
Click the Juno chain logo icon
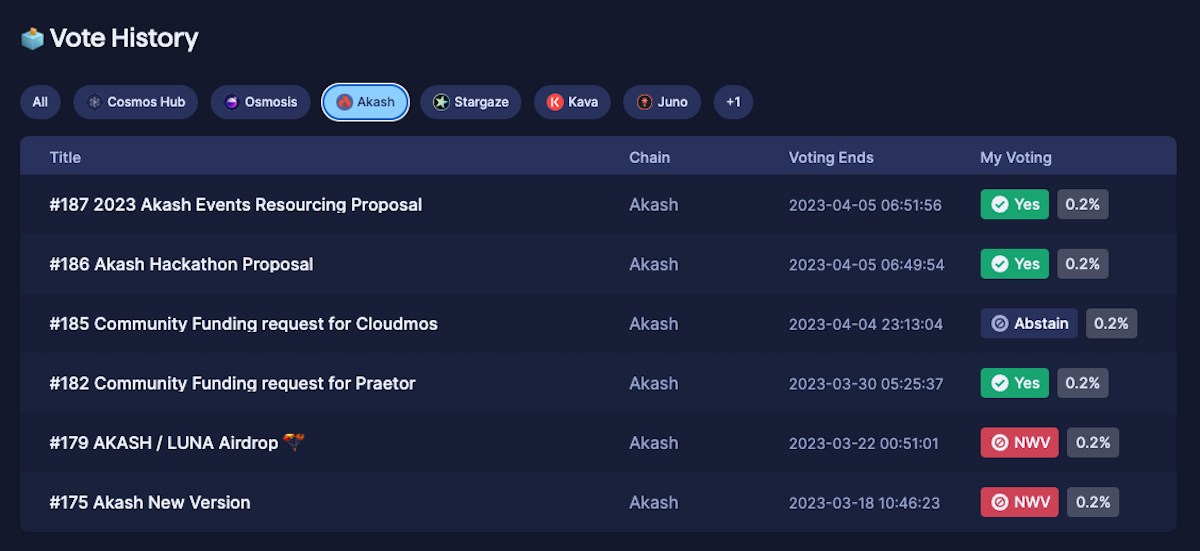[645, 102]
